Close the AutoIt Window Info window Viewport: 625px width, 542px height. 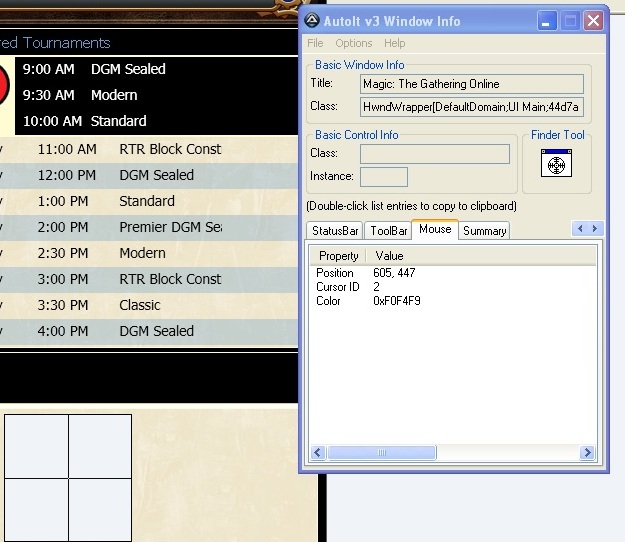pos(594,20)
